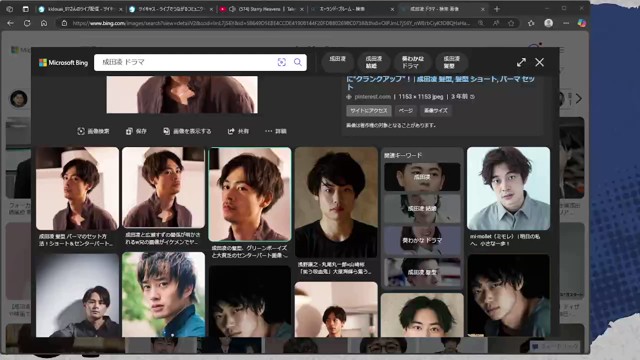
Task: Open Edge settings and more menu
Action: (566, 23)
